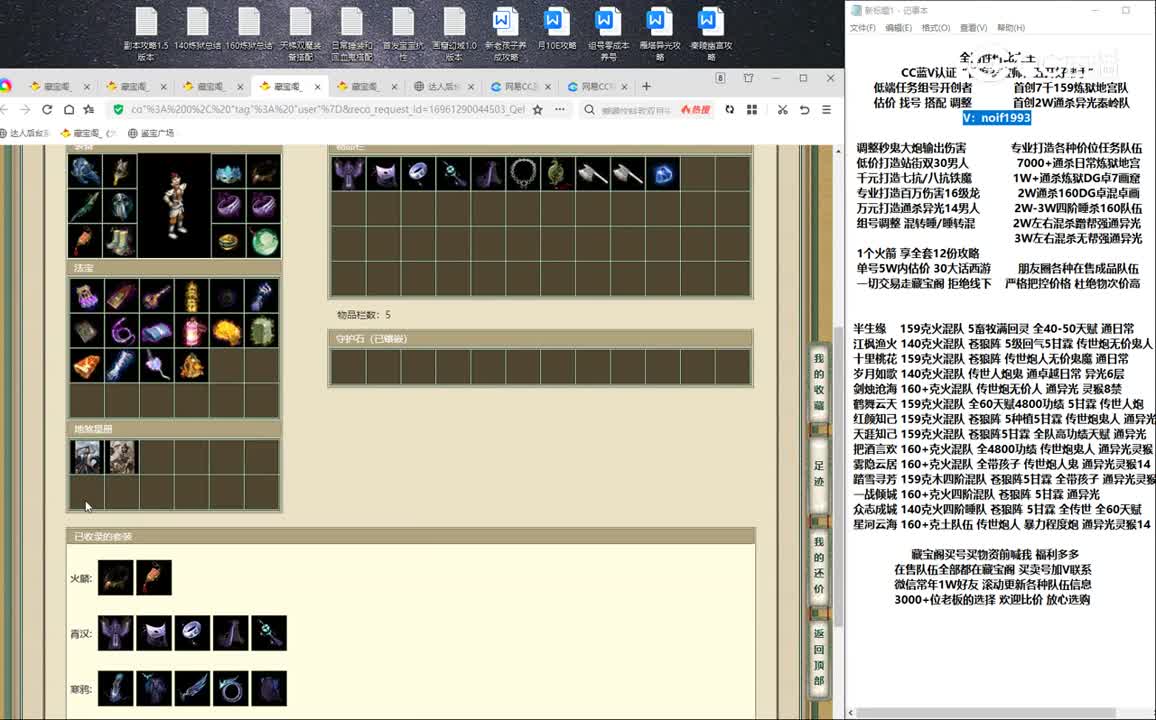Click the ring item in 寒鸦 set row
This screenshot has width=1156, height=720.
coord(231,688)
